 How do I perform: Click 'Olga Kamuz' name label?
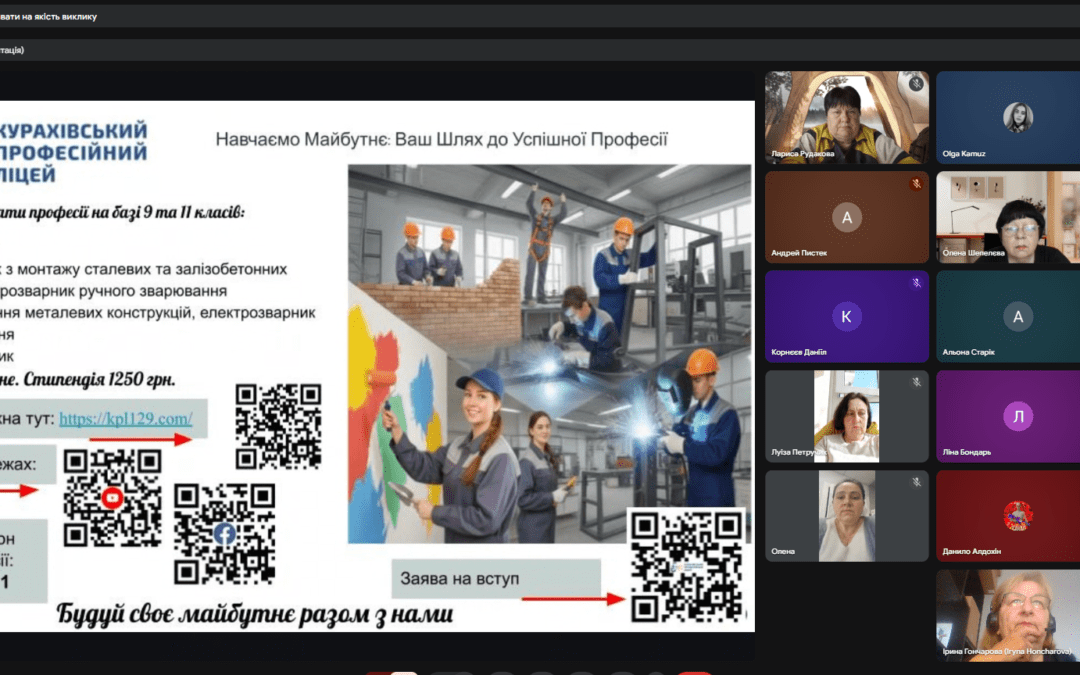point(964,154)
